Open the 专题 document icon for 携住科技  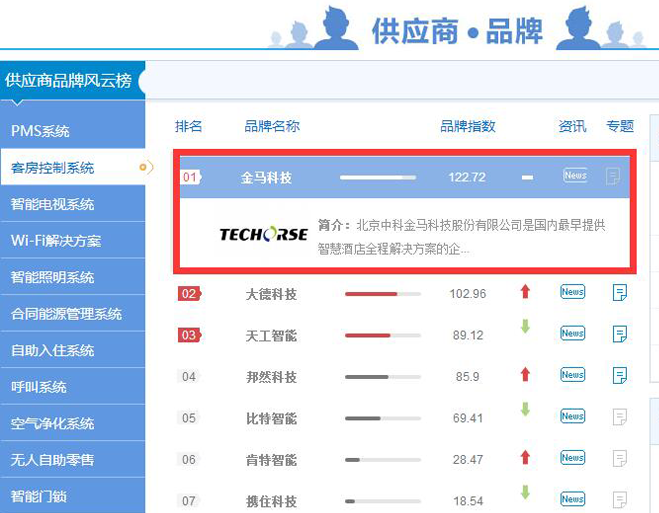click(620, 500)
